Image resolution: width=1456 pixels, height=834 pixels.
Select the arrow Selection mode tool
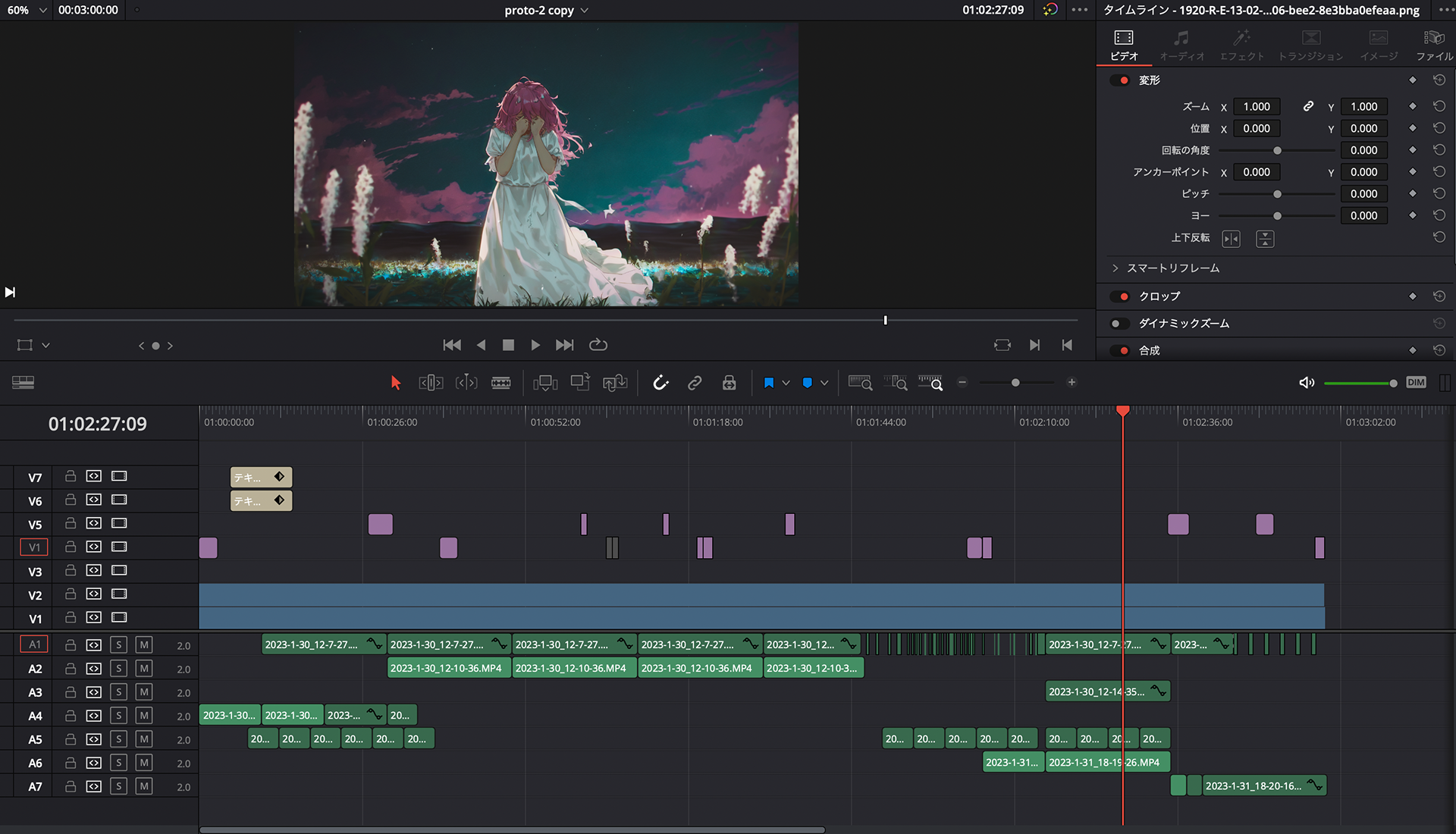[395, 383]
